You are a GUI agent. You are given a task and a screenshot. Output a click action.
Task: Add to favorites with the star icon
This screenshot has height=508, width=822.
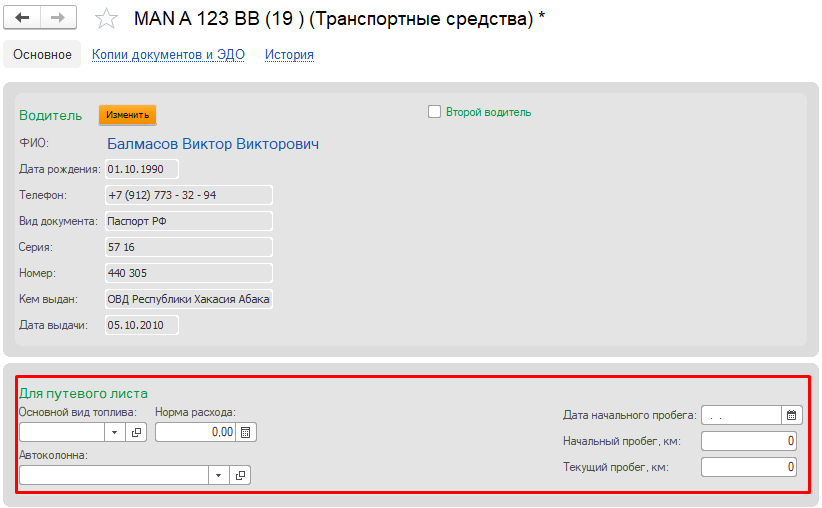[x=106, y=19]
